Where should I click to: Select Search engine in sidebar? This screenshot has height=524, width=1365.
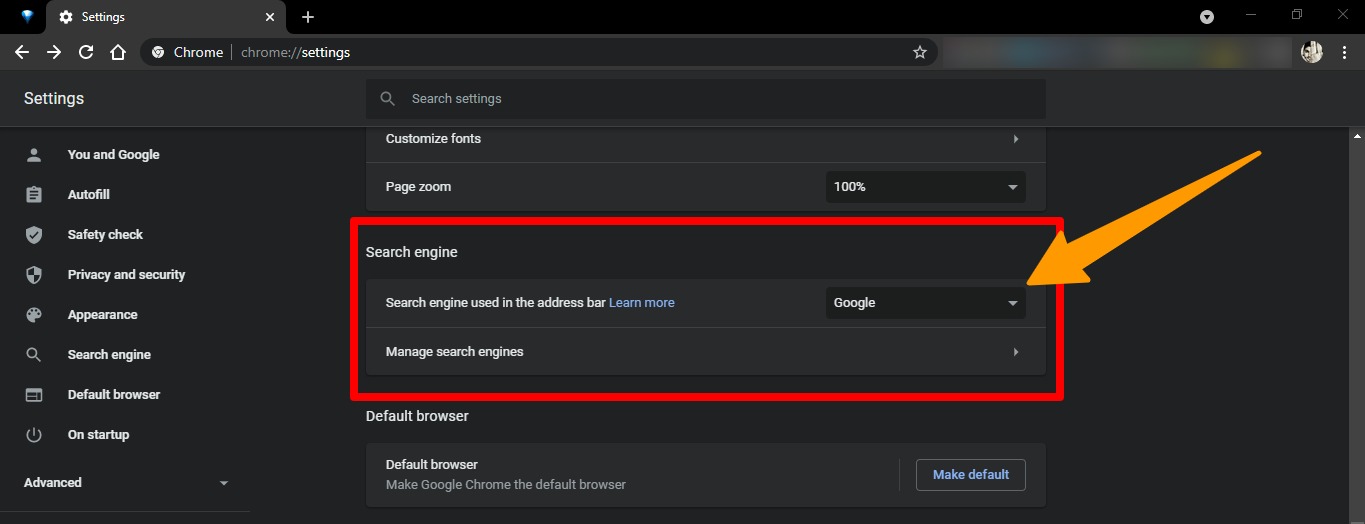(109, 355)
